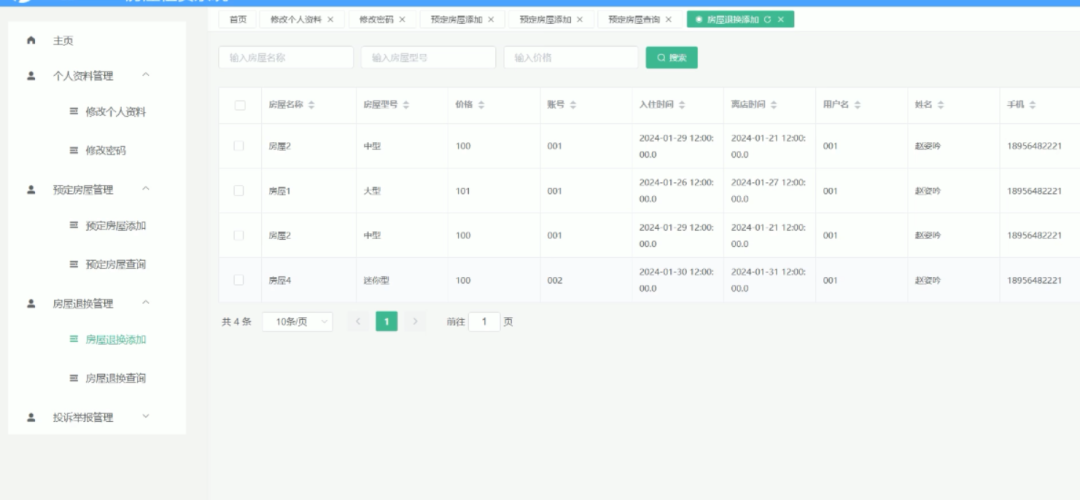The width and height of the screenshot is (1080, 500).
Task: Switch to the 首页 tab
Action: click(x=238, y=19)
